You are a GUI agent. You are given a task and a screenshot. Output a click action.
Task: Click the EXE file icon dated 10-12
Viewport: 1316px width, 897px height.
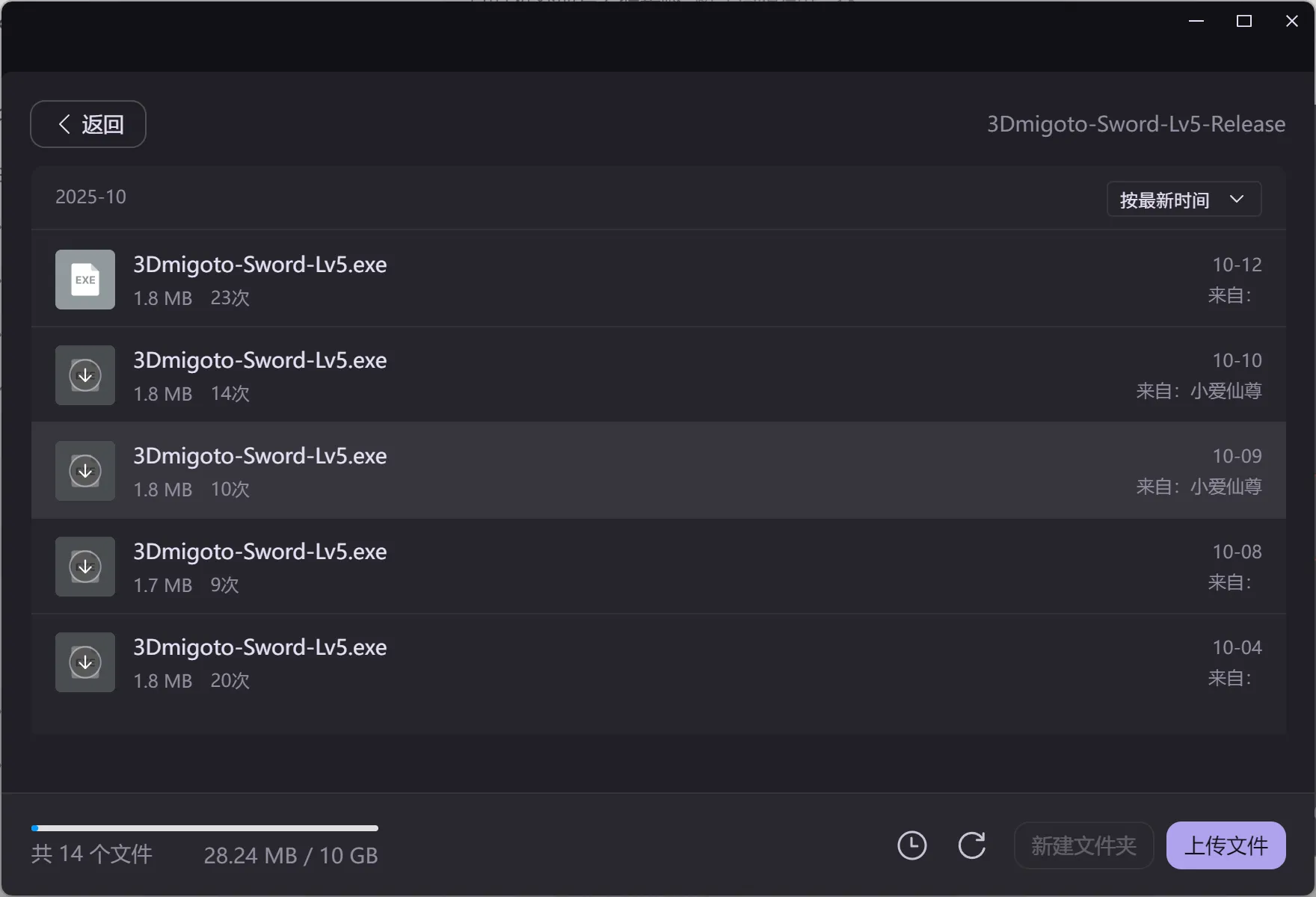click(x=85, y=280)
